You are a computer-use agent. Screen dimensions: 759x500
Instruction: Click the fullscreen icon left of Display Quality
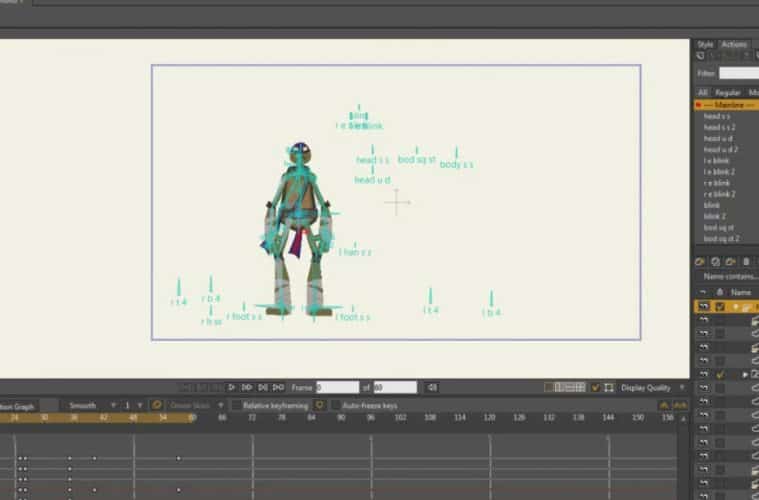click(609, 387)
